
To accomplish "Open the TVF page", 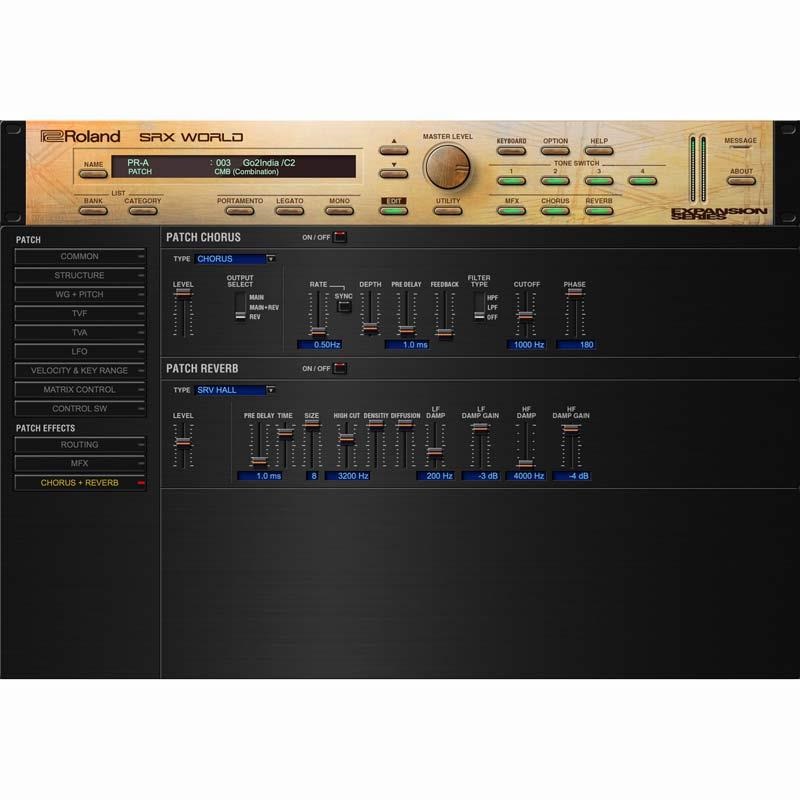I will coord(80,313).
